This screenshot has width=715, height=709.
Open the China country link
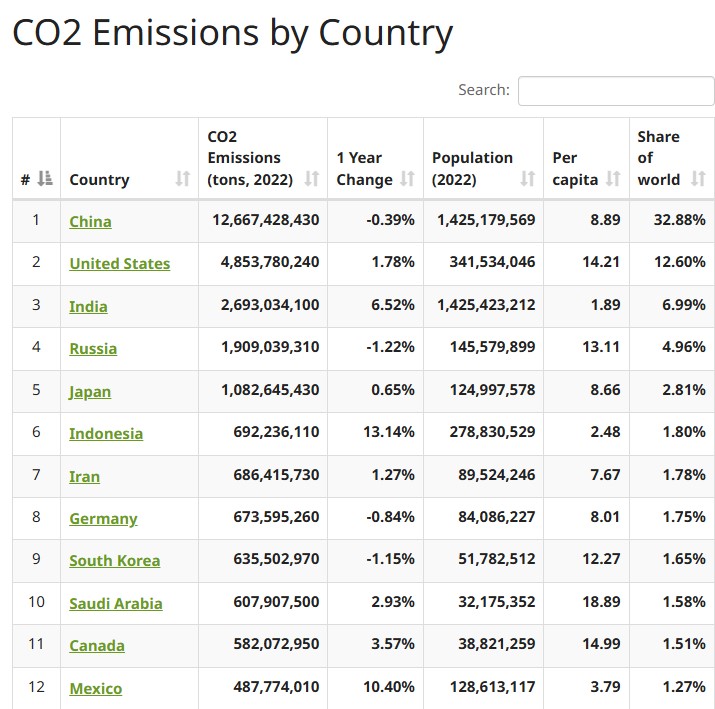click(90, 222)
